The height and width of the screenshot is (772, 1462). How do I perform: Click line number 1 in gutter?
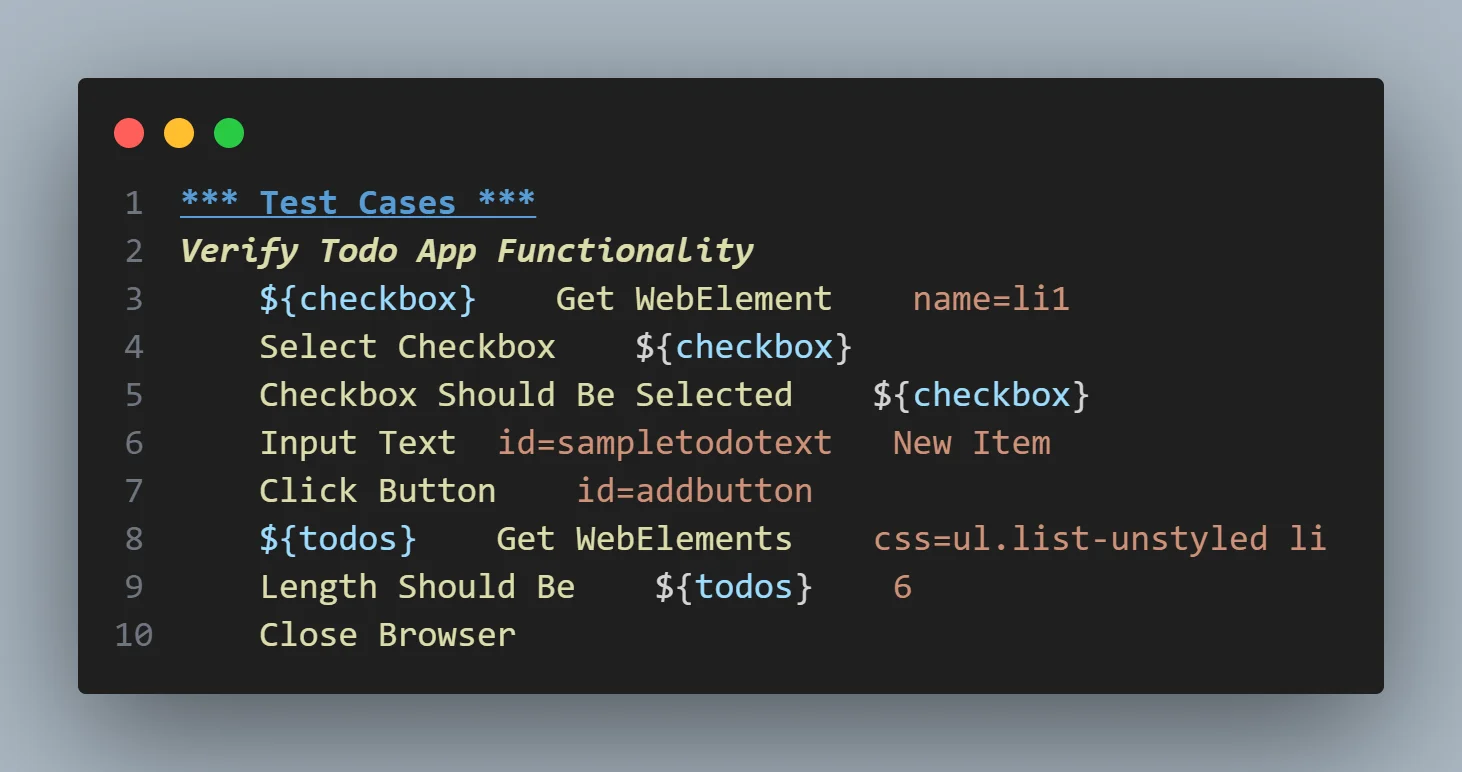[134, 203]
